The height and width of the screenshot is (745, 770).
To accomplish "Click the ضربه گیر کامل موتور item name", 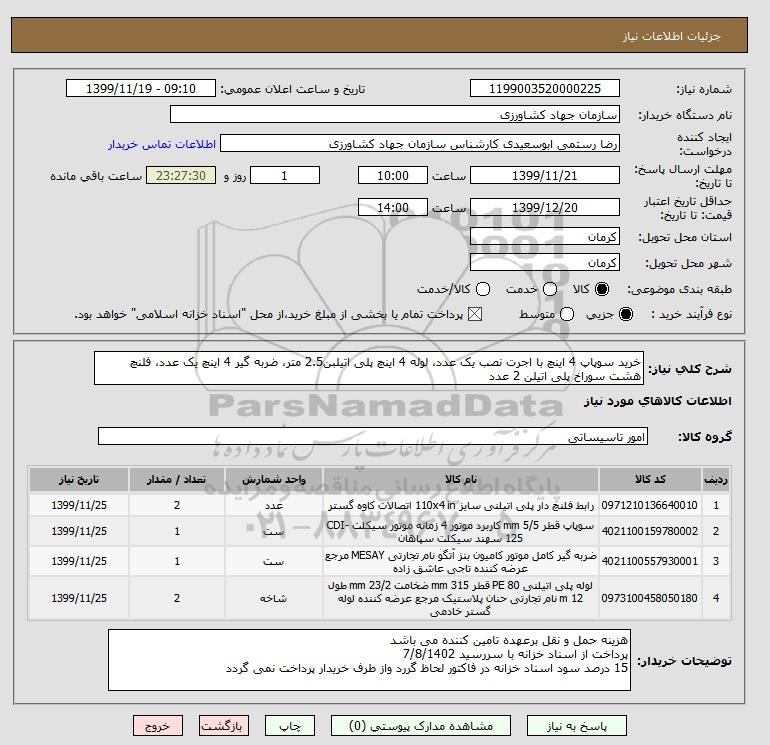I will [461, 562].
